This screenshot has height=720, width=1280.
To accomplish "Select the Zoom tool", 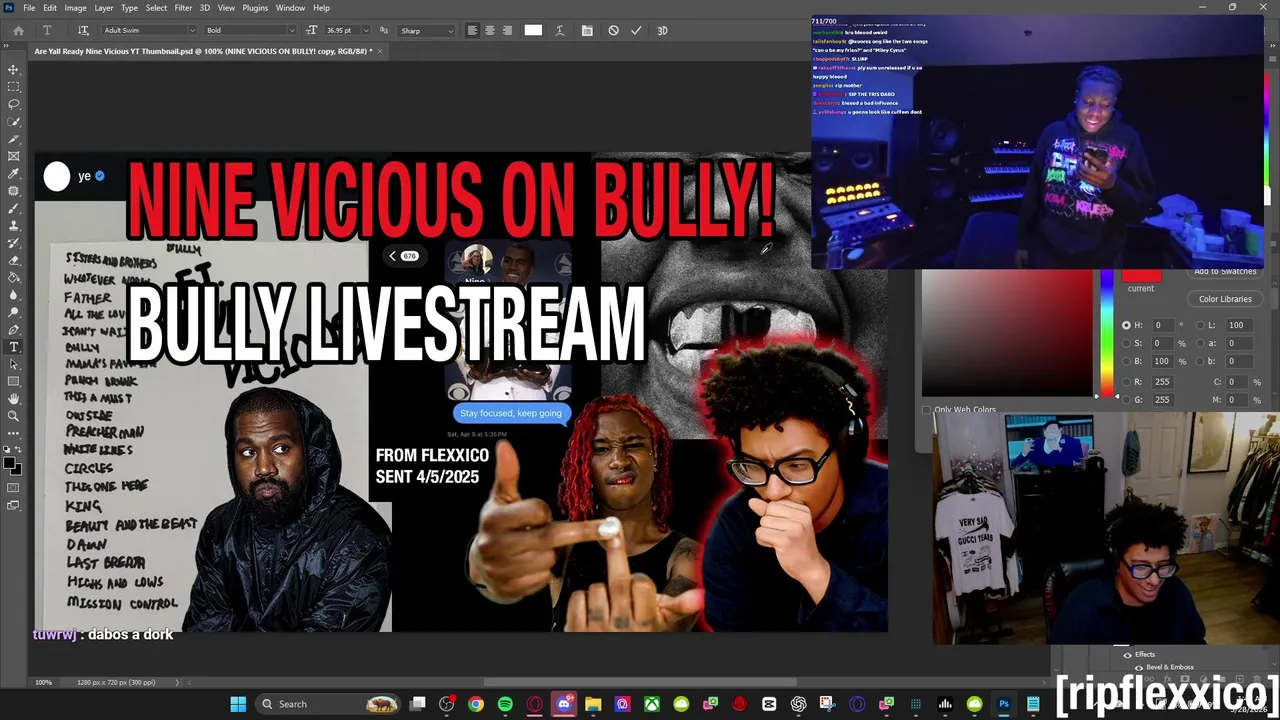I will [14, 416].
